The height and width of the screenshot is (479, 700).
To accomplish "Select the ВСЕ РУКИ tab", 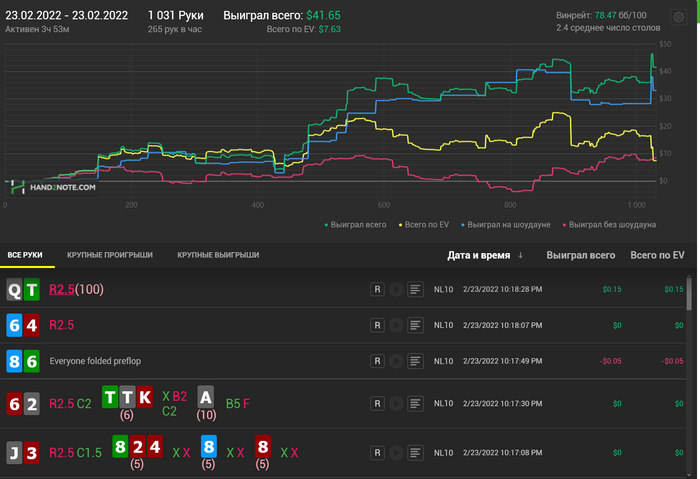I will [25, 255].
